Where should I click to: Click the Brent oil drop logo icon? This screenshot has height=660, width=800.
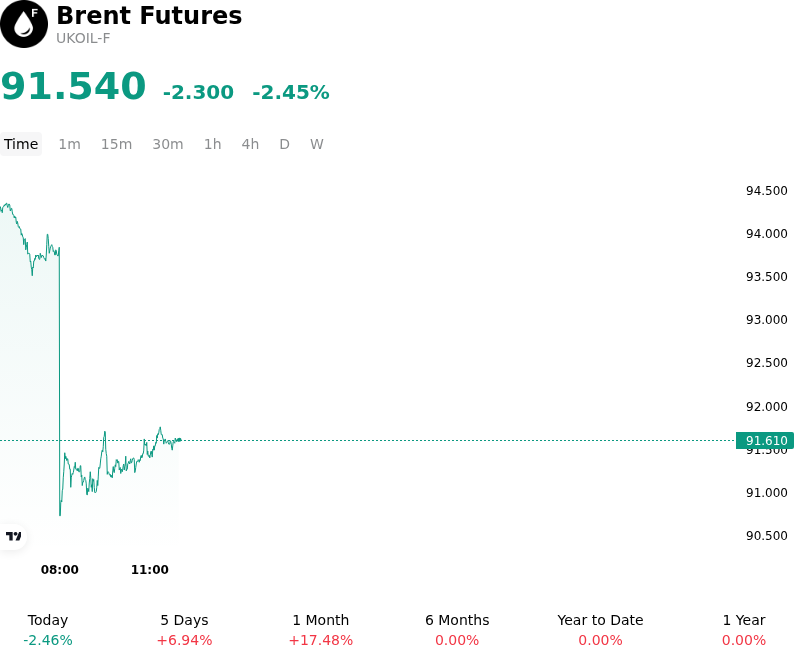click(24, 24)
